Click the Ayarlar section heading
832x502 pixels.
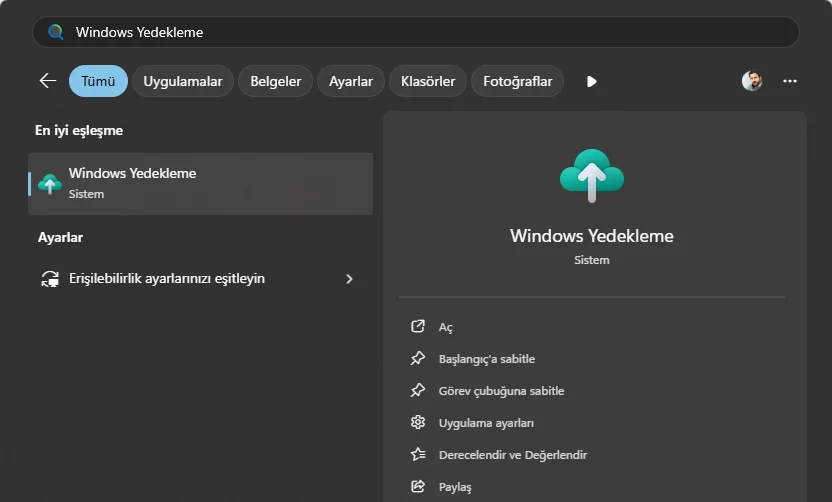click(60, 237)
